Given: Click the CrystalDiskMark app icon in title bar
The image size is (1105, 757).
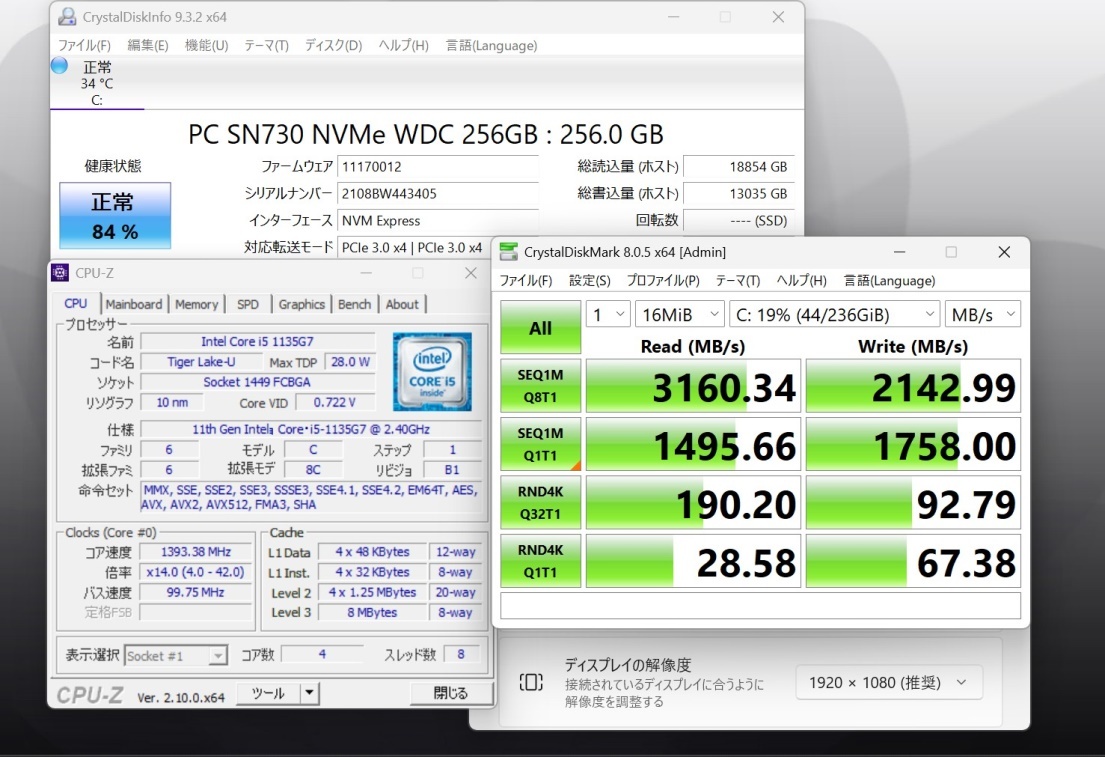Looking at the screenshot, I should point(508,252).
